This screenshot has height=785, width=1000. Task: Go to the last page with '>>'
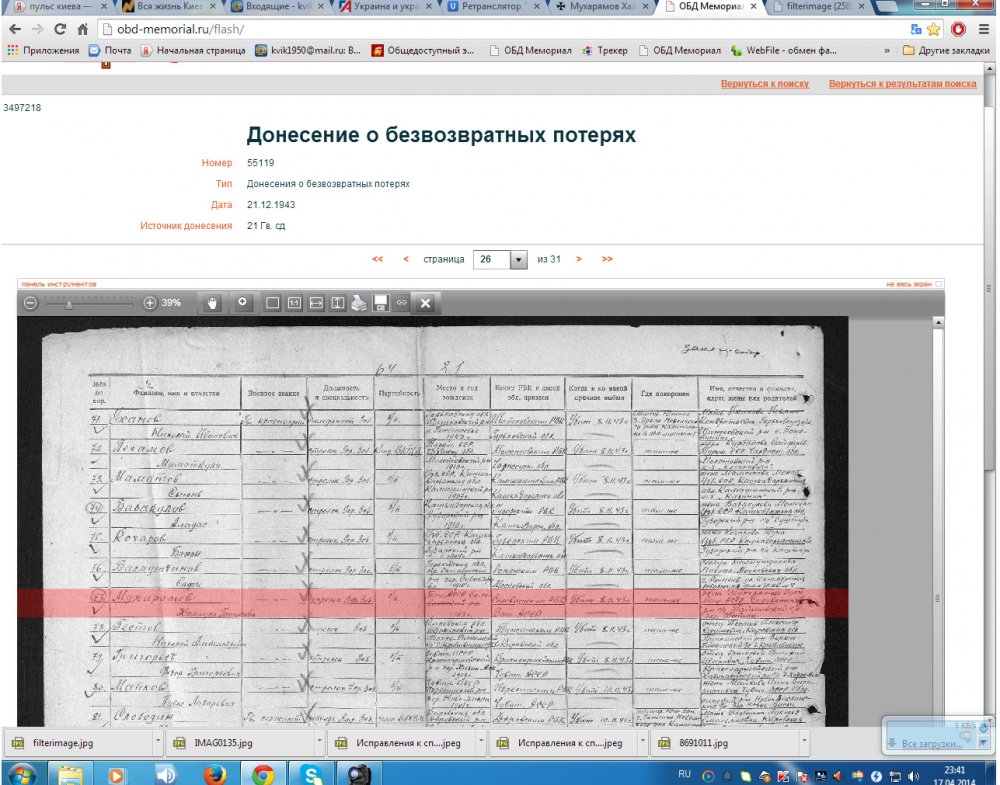(607, 259)
